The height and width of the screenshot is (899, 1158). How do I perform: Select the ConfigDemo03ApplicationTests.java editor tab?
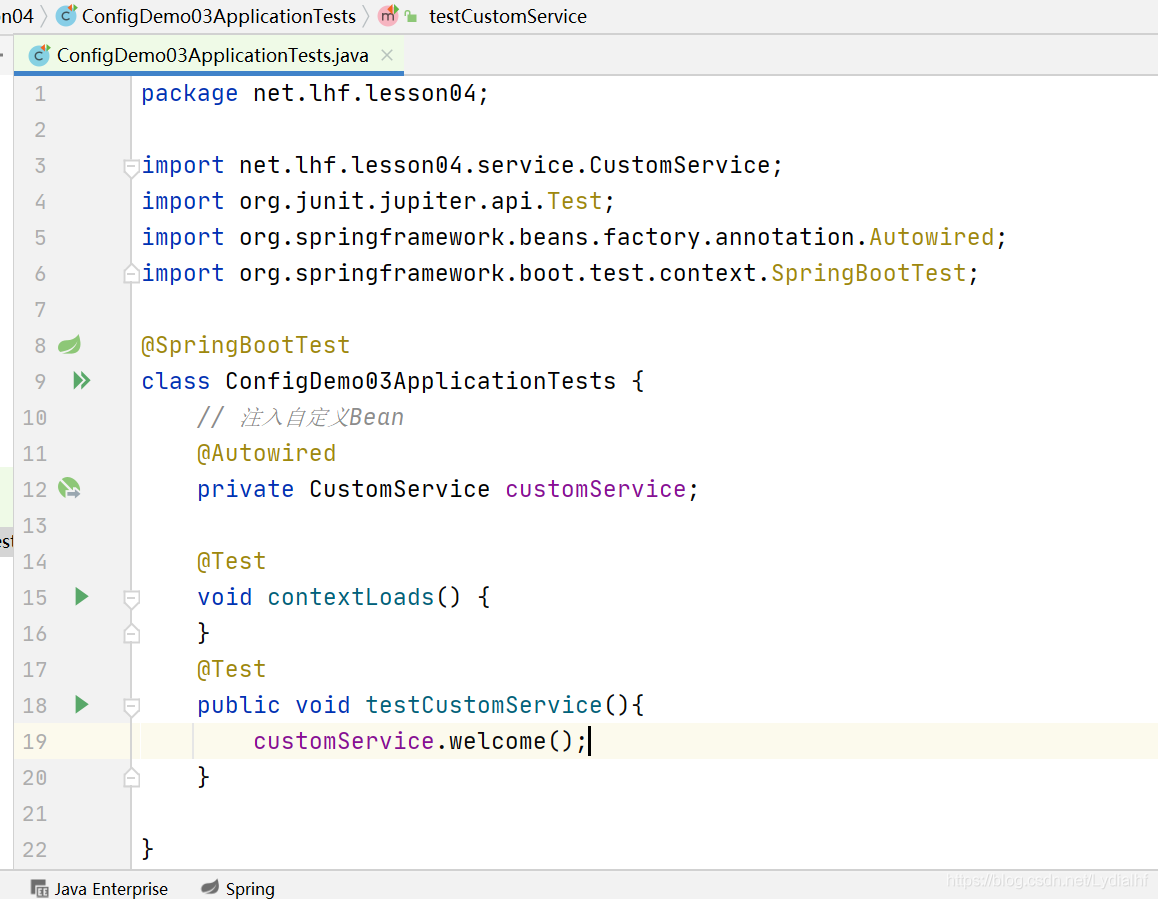coord(212,55)
